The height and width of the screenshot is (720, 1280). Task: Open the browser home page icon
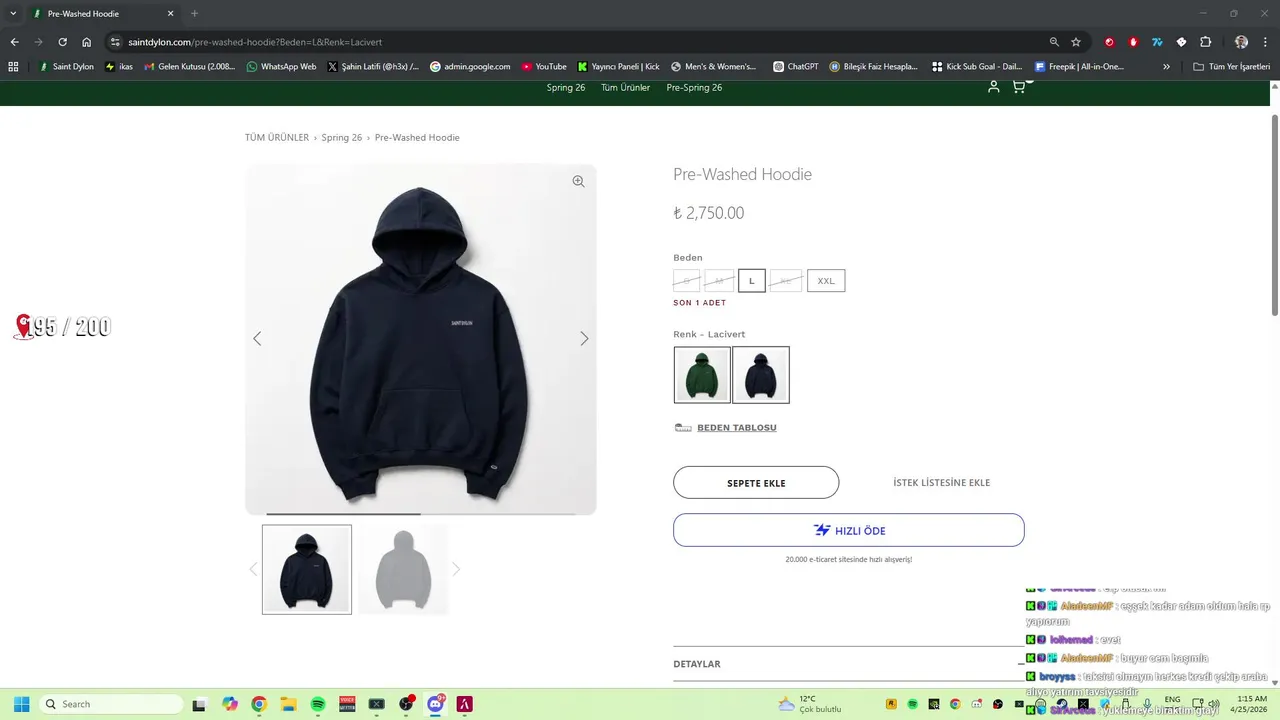pos(87,42)
